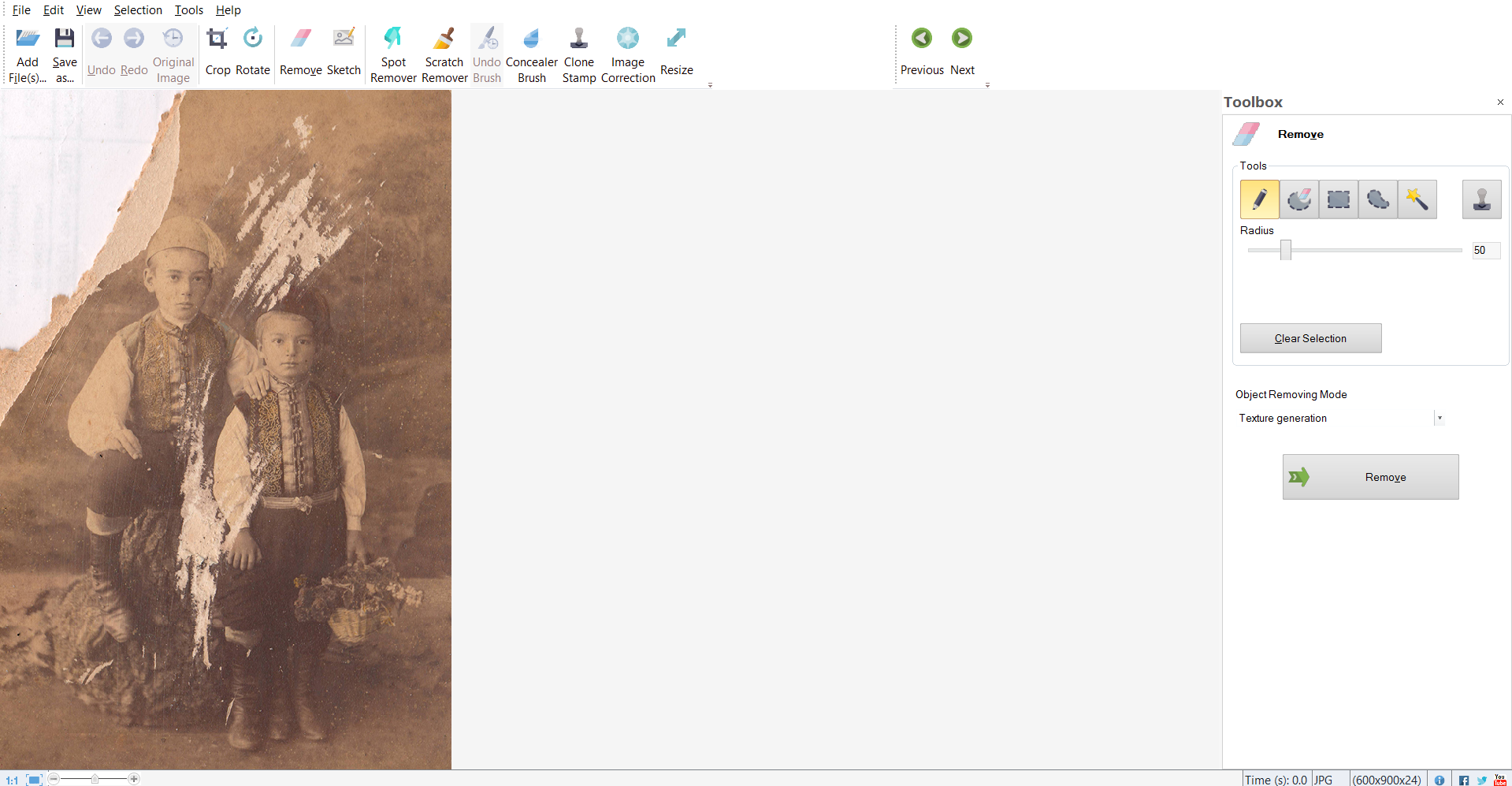Select the magic wand tool in Toolbox
1512x786 pixels.
(1417, 199)
